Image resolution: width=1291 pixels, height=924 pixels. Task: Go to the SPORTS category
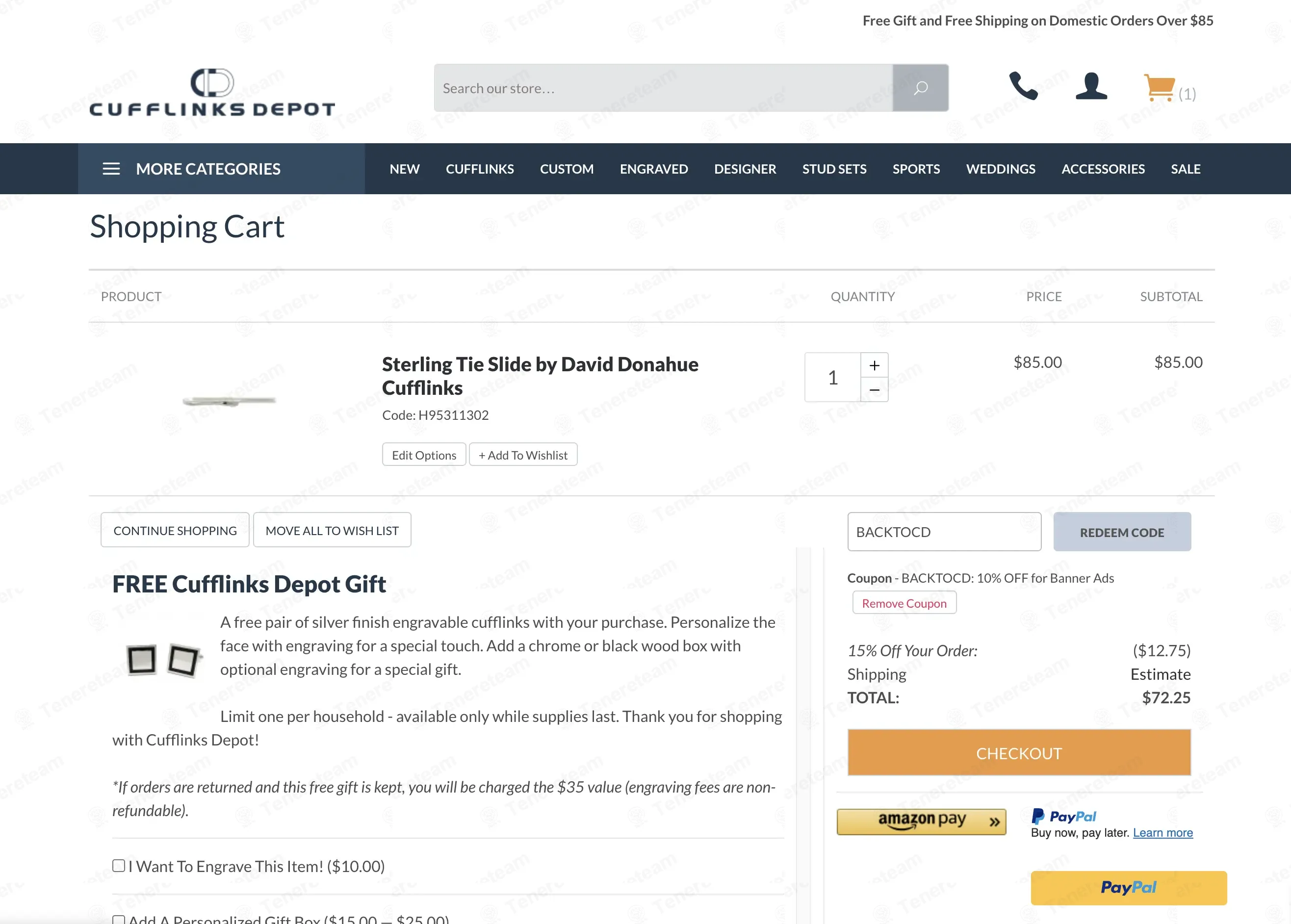[x=916, y=169]
